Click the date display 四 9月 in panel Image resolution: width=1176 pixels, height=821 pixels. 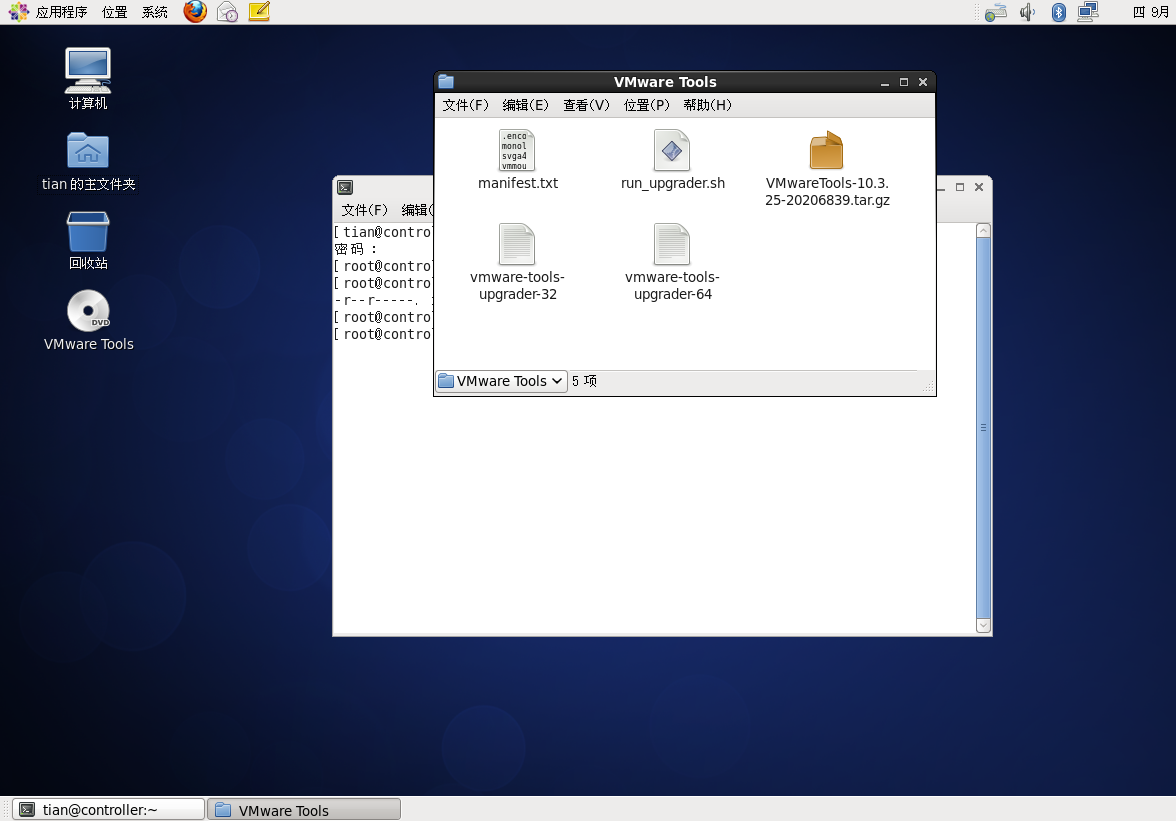point(1150,12)
